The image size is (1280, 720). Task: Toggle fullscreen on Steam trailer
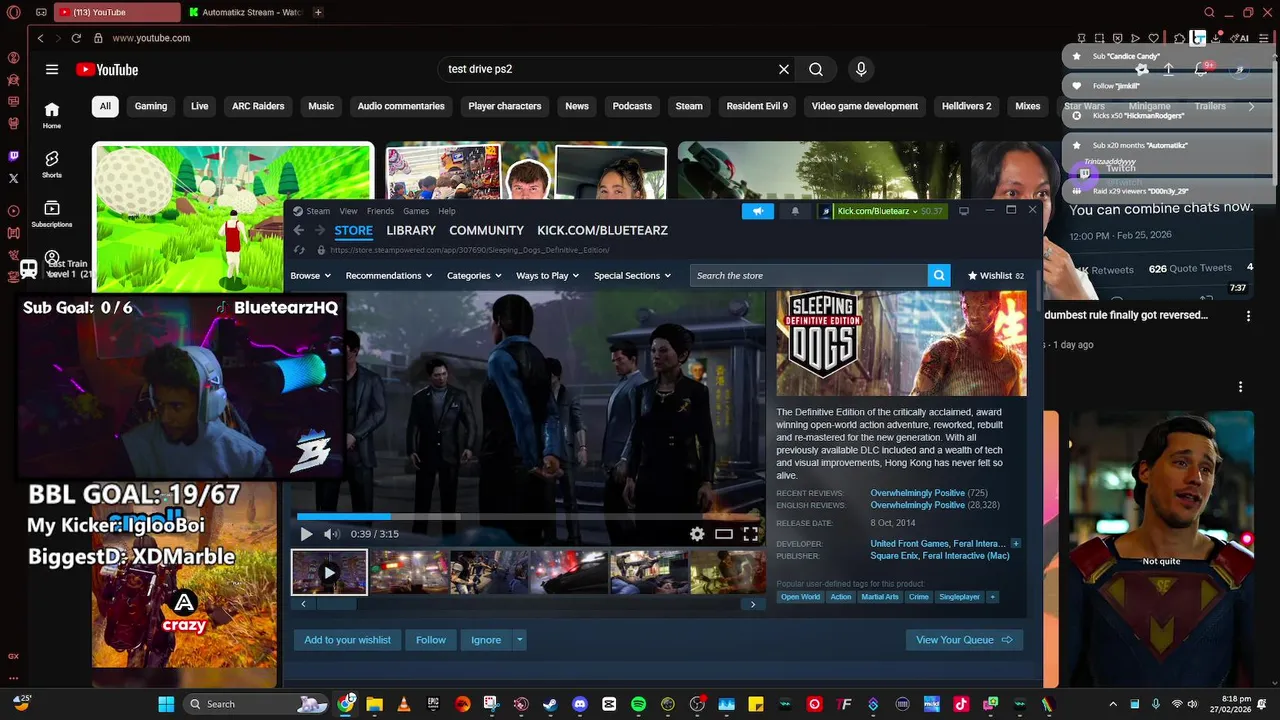tap(751, 534)
